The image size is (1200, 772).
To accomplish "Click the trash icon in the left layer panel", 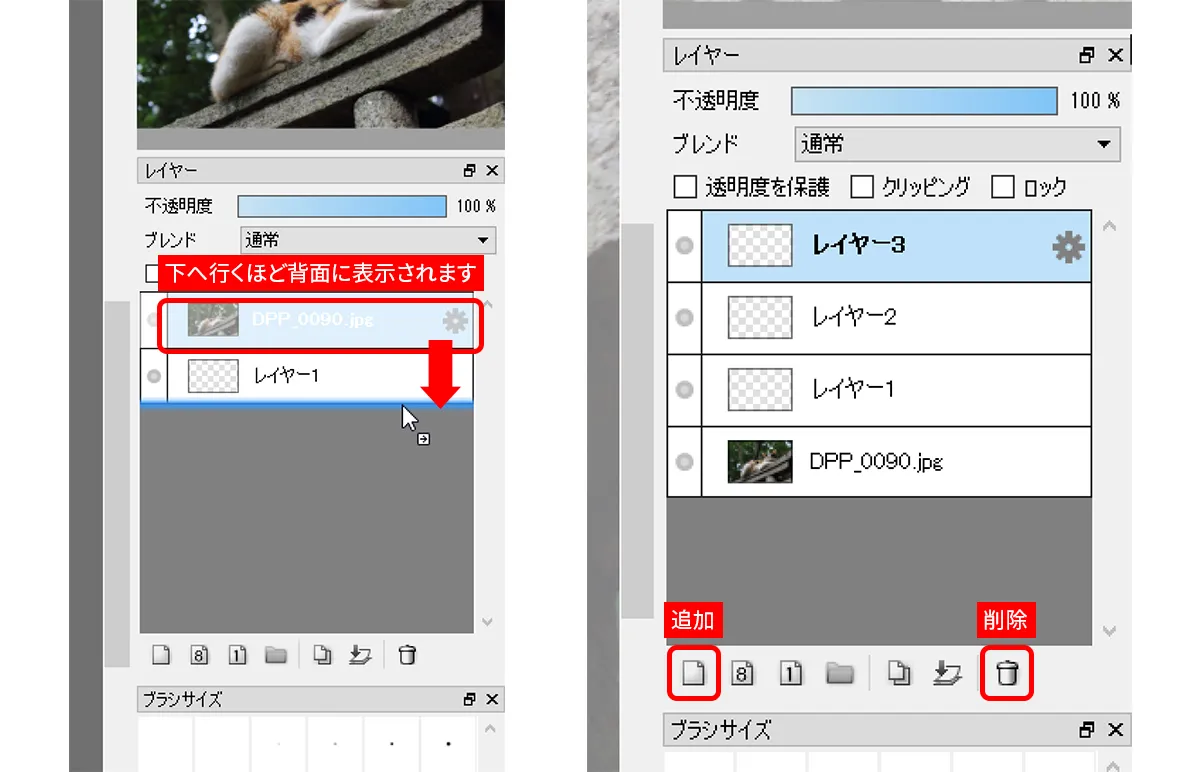I will pos(407,655).
